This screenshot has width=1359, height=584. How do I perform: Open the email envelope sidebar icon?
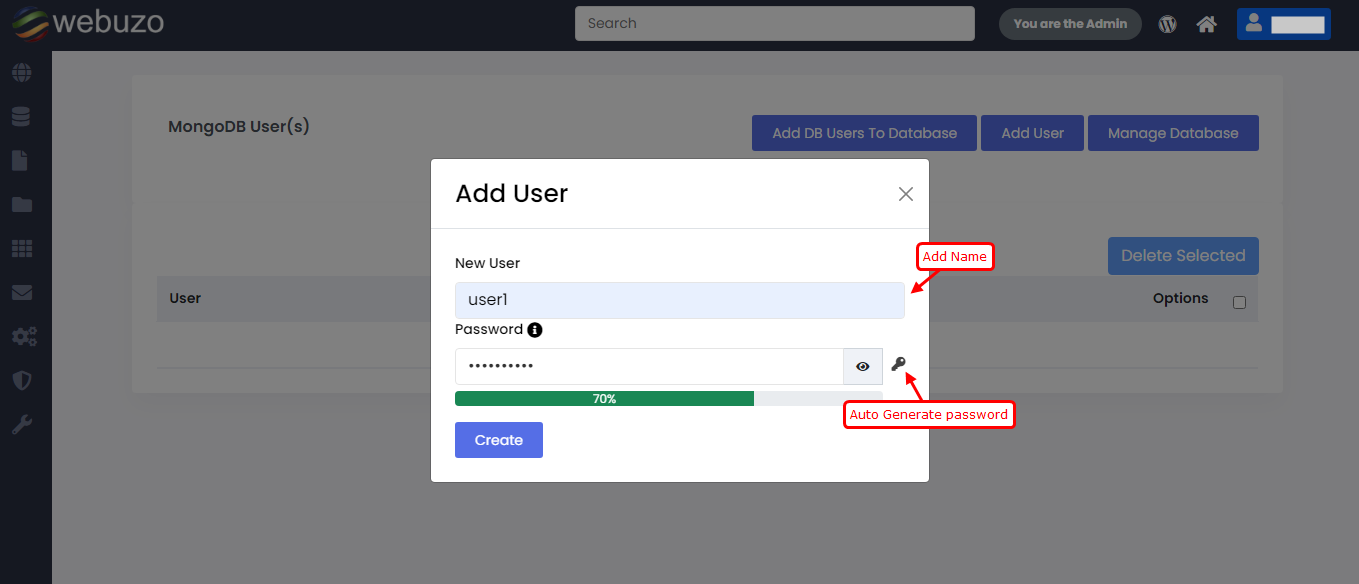[x=21, y=293]
